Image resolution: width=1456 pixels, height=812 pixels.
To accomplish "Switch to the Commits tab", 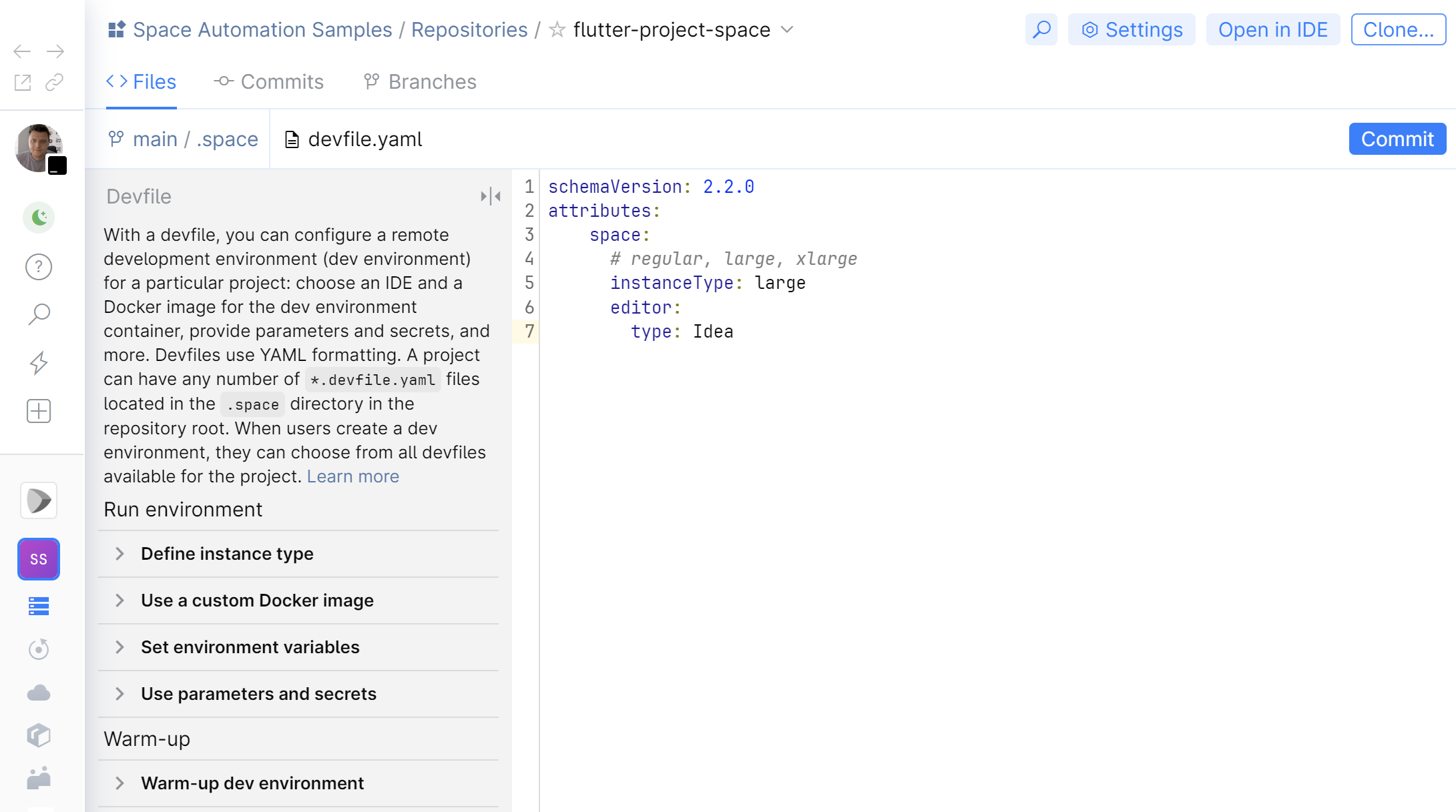I will pos(268,81).
